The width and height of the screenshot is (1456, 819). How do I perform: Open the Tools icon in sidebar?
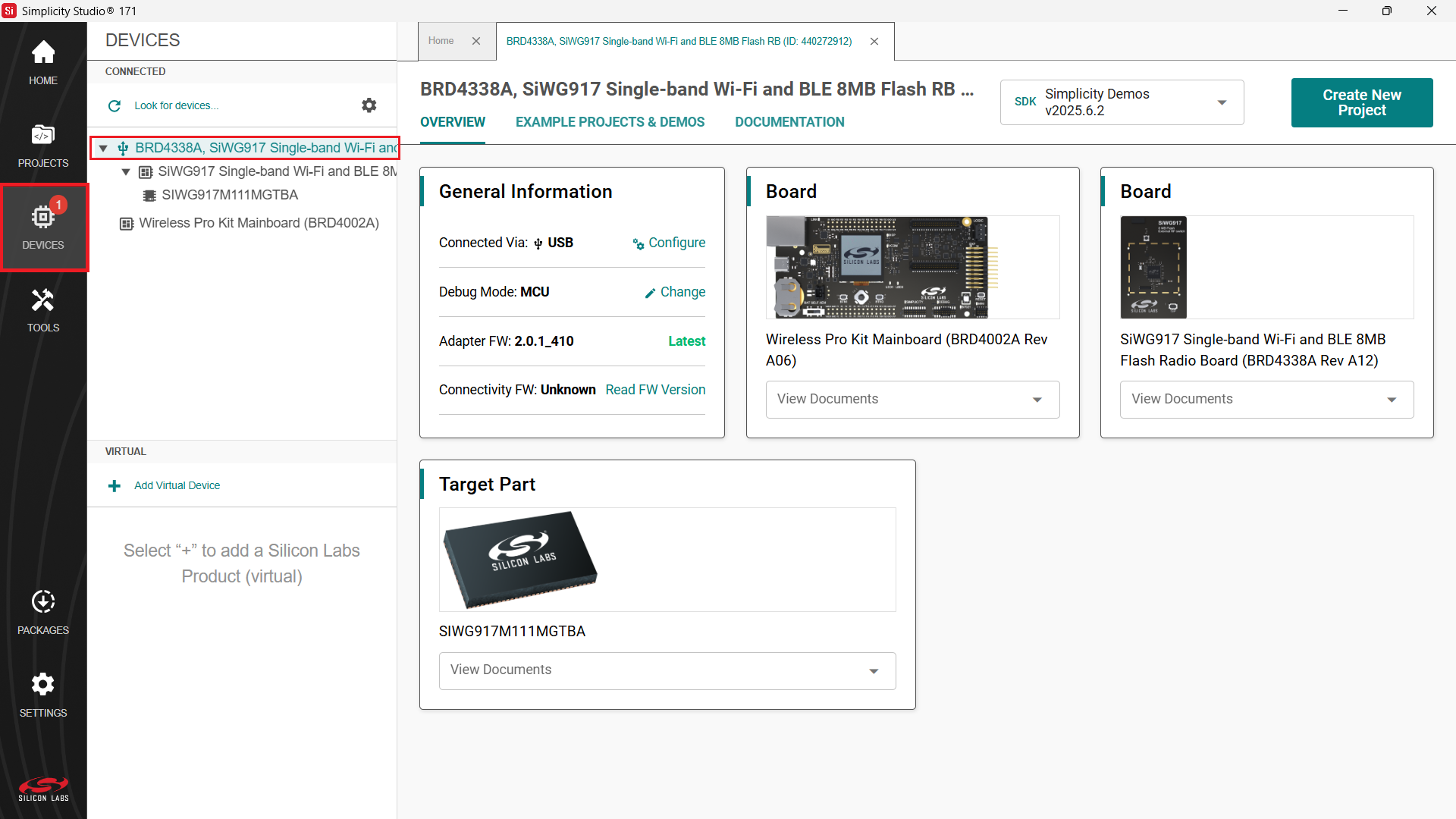pyautogui.click(x=43, y=309)
